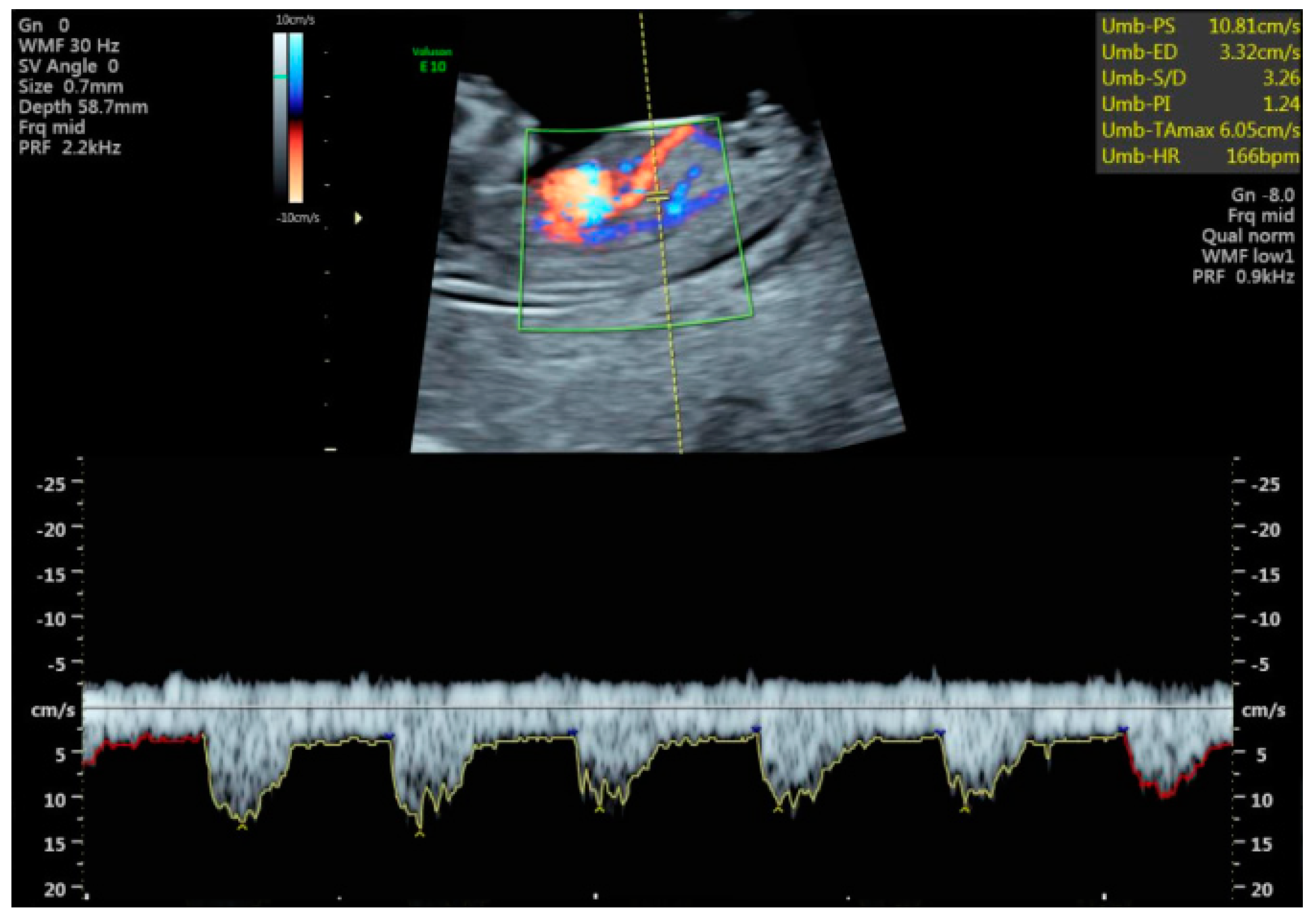Click the first blue end-diastolic marker
Screen dimensions: 1316x916
[x=389, y=735]
